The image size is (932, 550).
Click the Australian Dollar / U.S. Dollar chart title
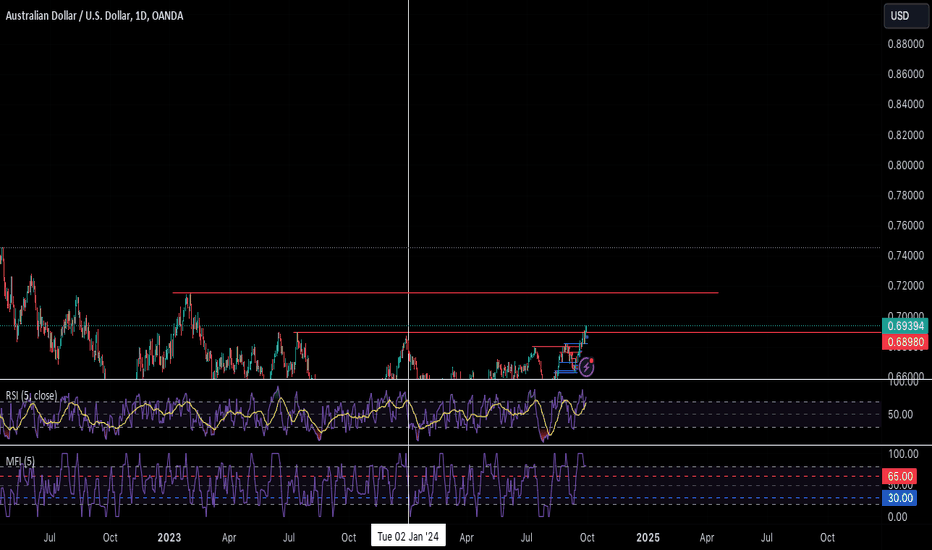click(95, 16)
